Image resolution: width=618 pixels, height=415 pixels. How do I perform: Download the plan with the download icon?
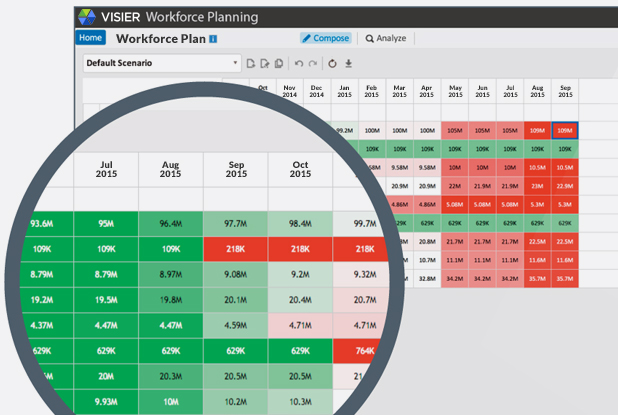[x=348, y=63]
